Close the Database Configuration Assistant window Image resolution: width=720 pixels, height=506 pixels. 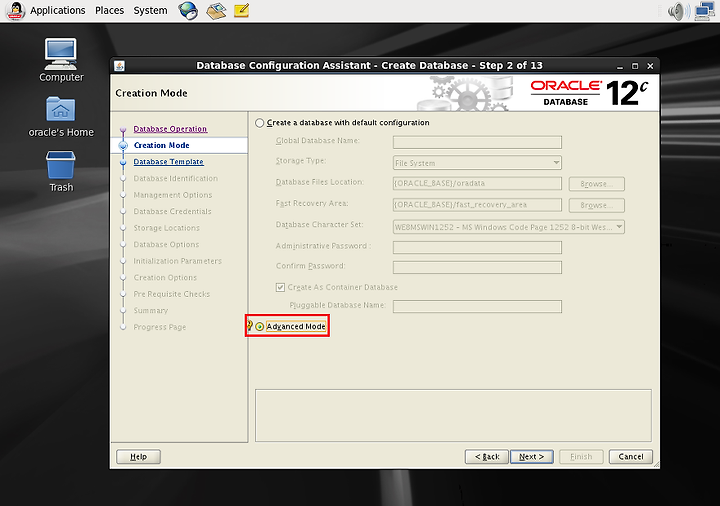[x=650, y=66]
